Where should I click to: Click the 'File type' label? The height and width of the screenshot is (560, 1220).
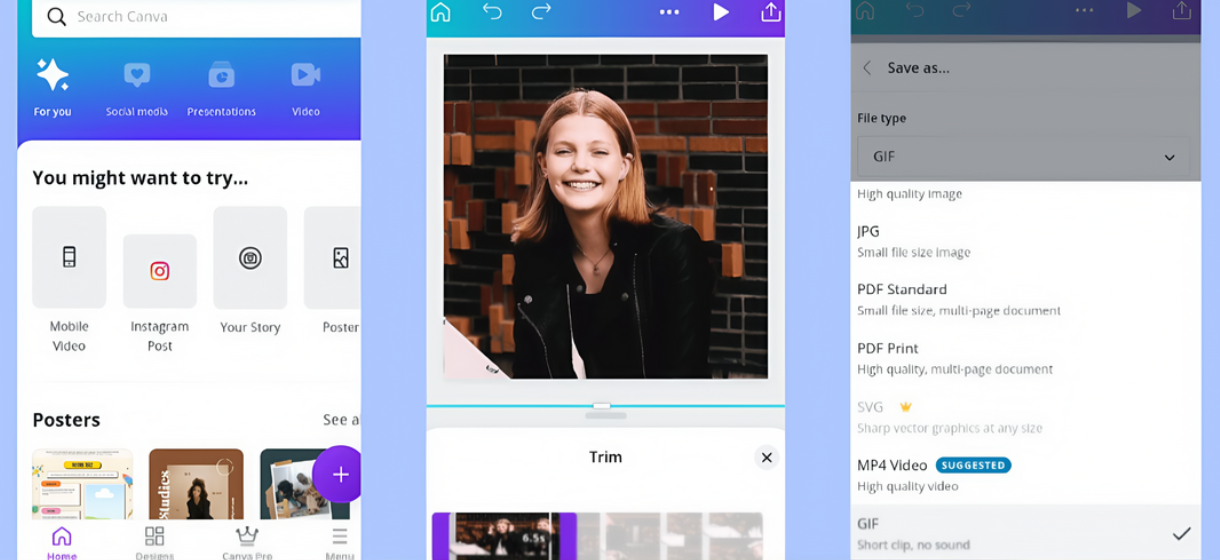[881, 118]
